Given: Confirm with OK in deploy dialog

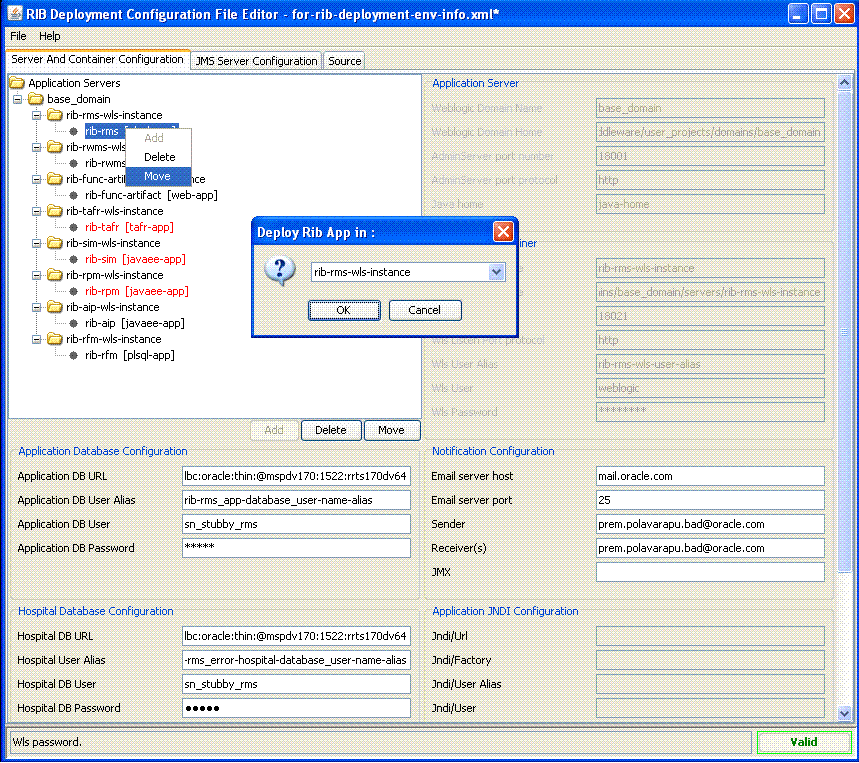Looking at the screenshot, I should pos(344,310).
